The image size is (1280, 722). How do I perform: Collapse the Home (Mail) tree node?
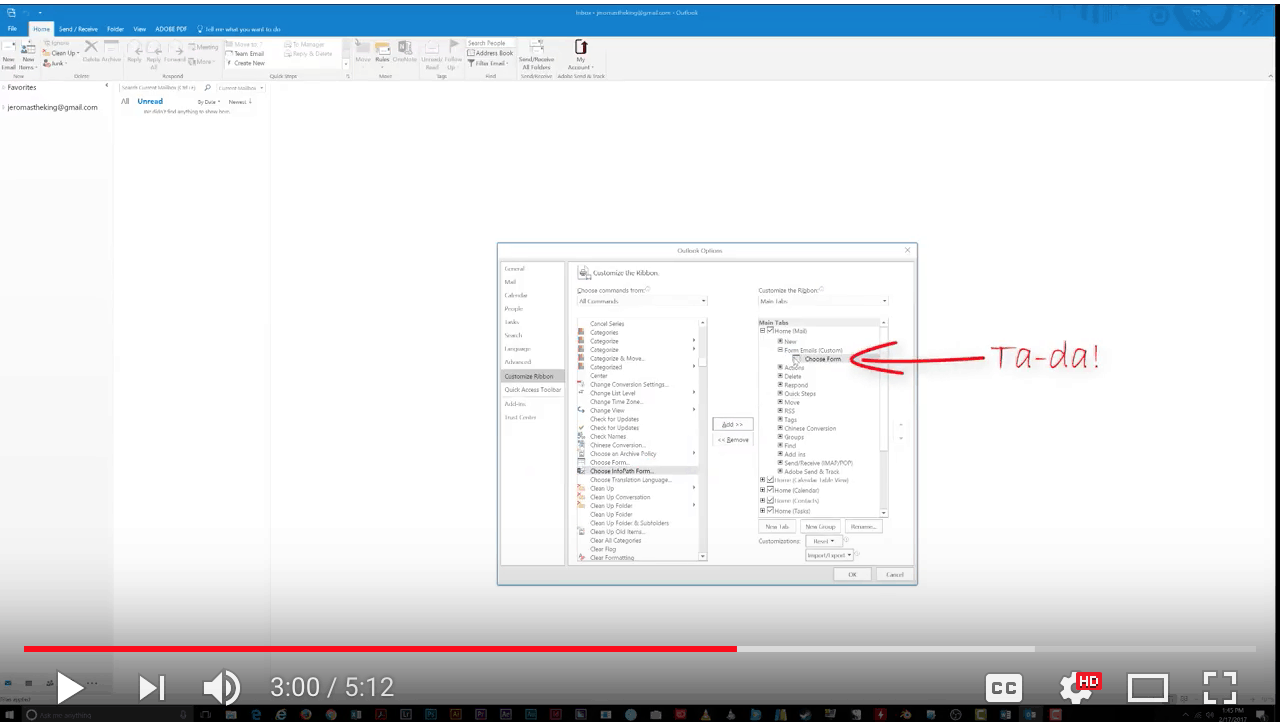(762, 331)
